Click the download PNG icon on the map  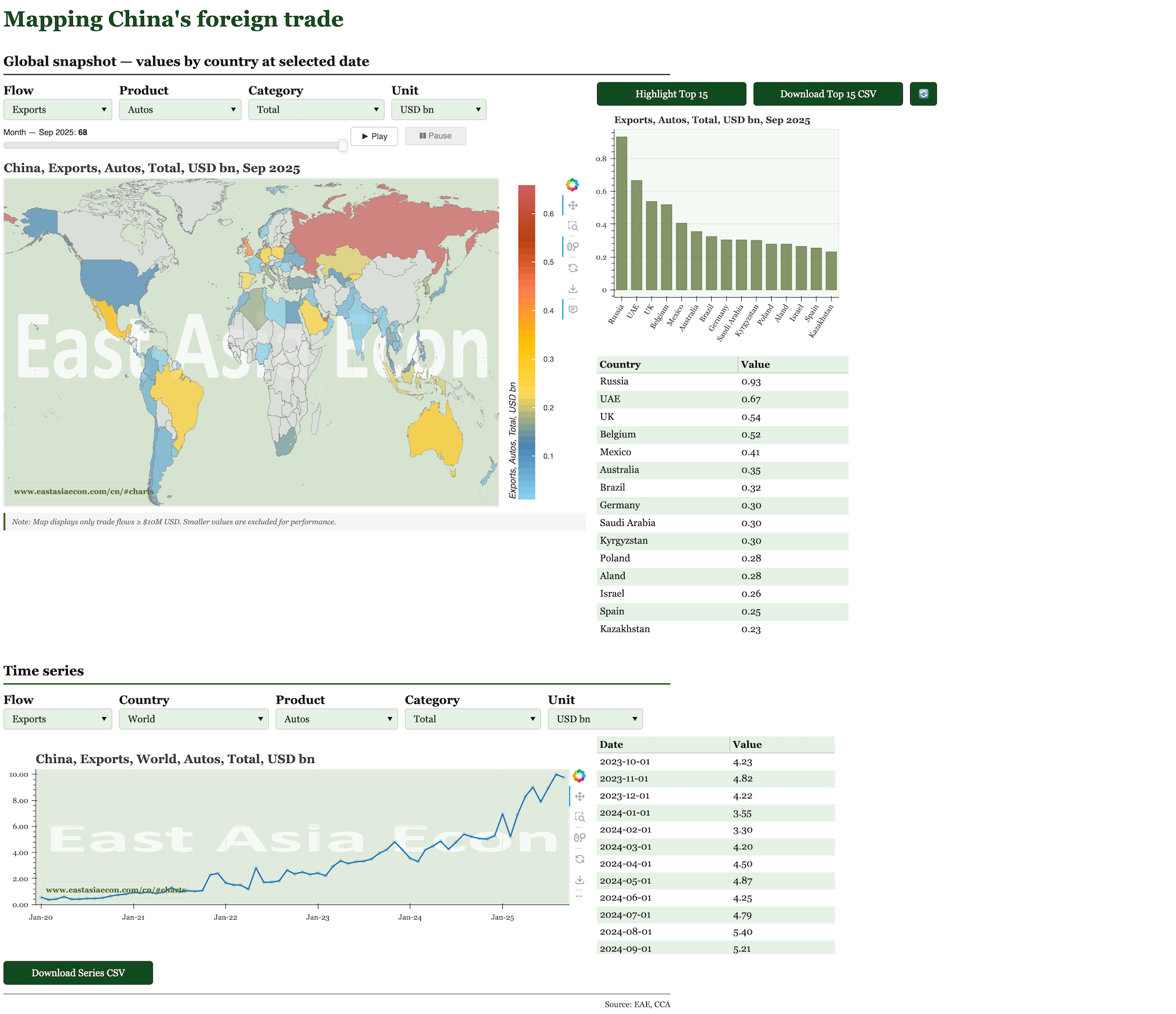573,287
